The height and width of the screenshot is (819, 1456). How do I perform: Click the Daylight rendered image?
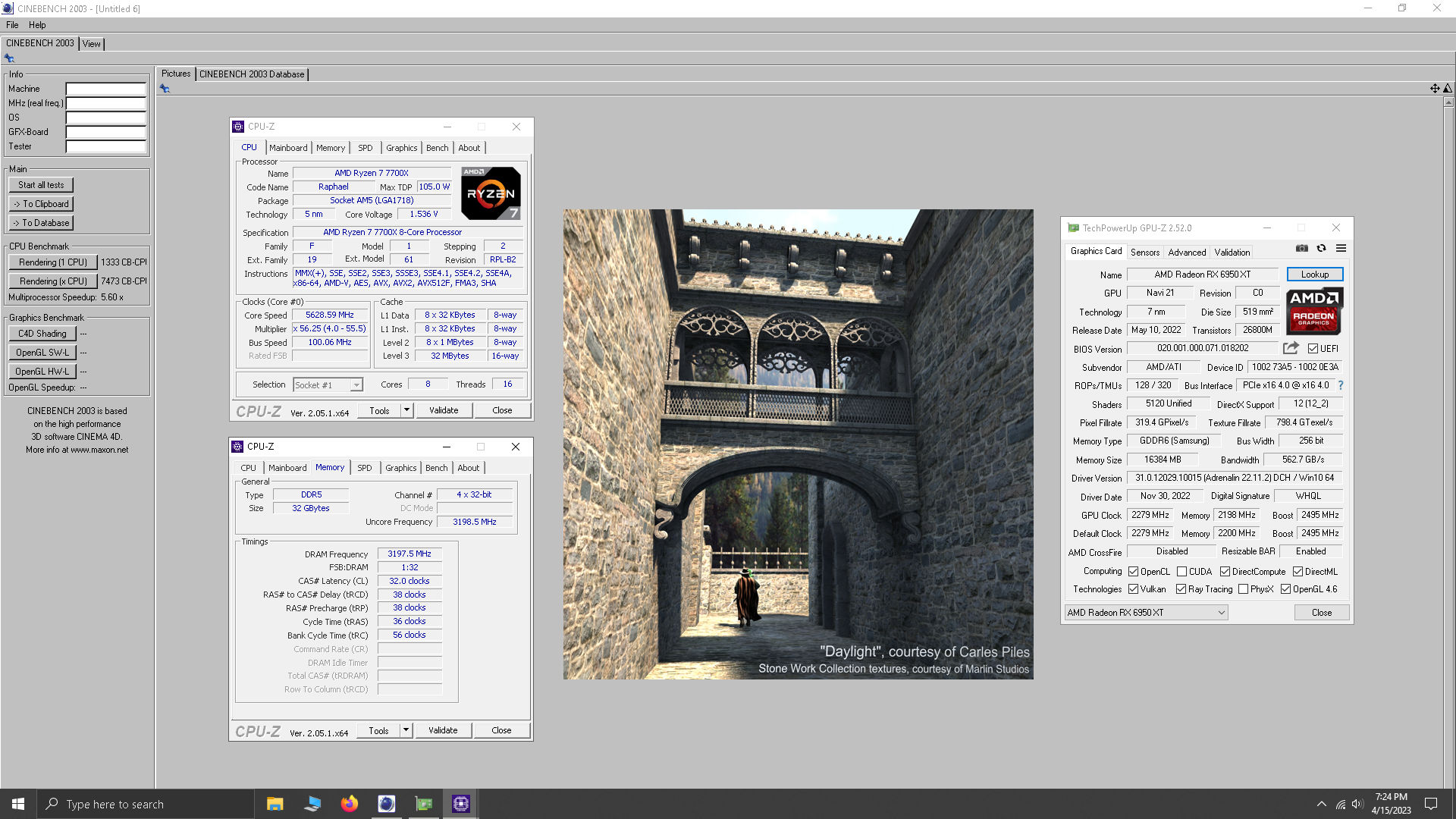(x=798, y=444)
